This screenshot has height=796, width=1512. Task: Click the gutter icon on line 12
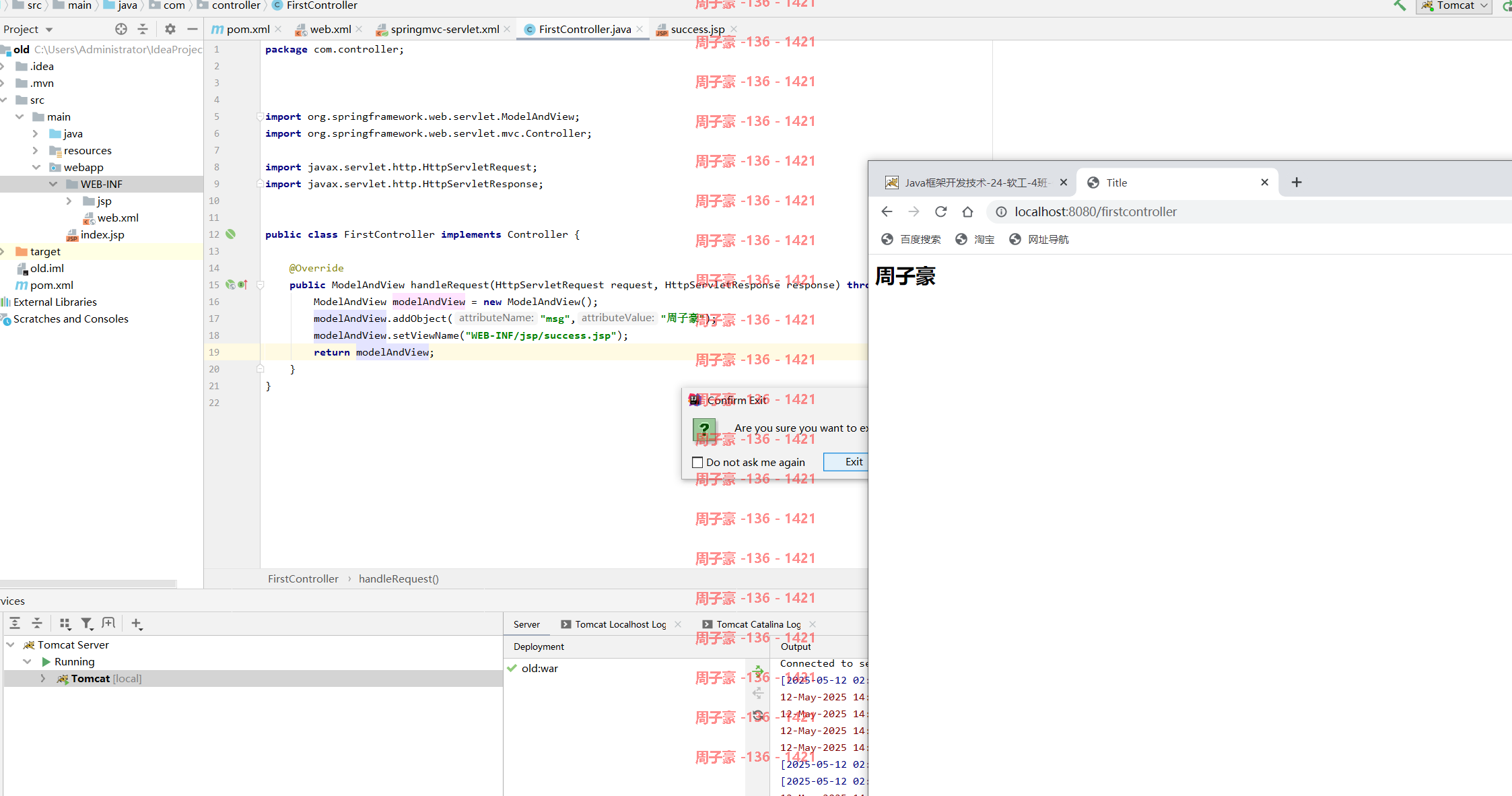(x=231, y=234)
